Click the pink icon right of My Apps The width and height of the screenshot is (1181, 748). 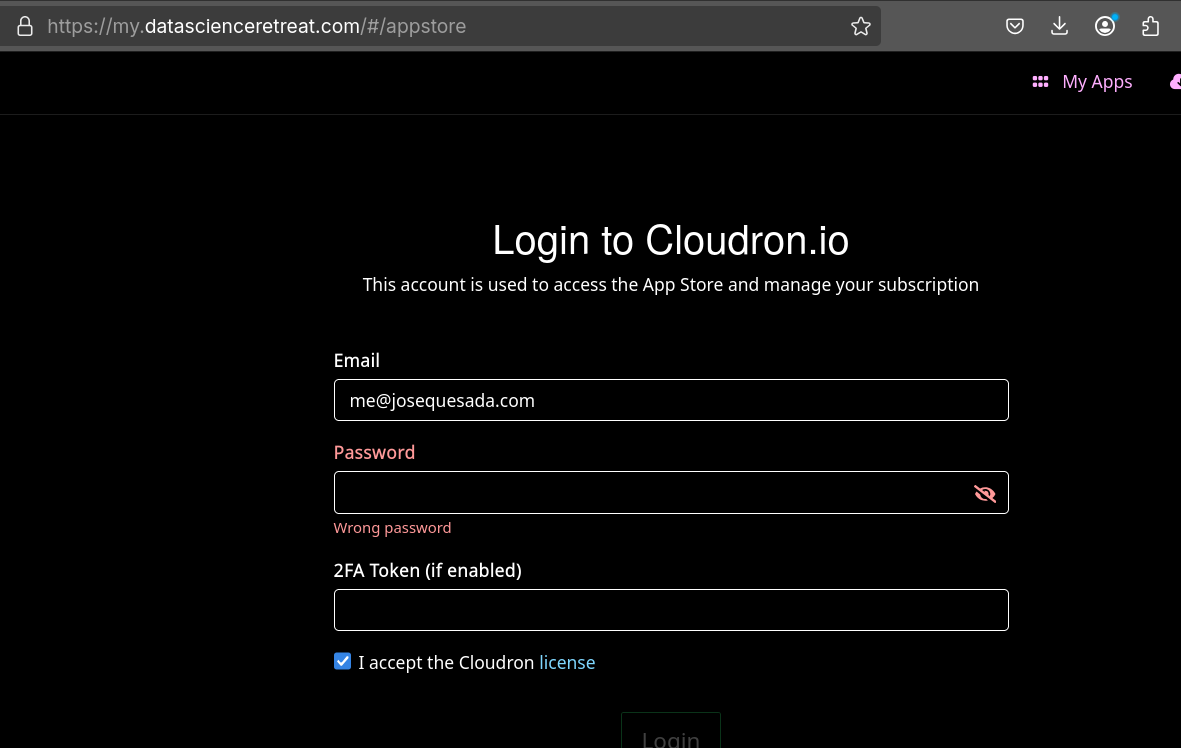1175,81
